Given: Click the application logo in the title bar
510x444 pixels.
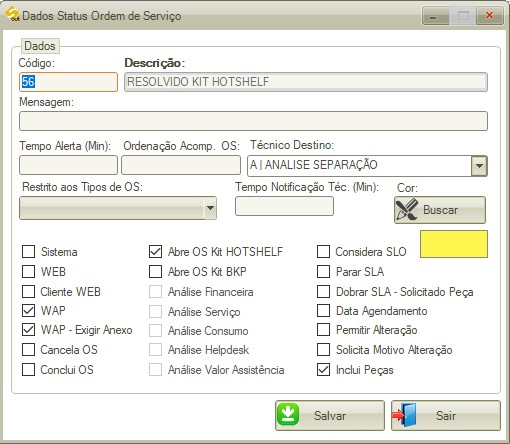Looking at the screenshot, I should pos(13,14).
